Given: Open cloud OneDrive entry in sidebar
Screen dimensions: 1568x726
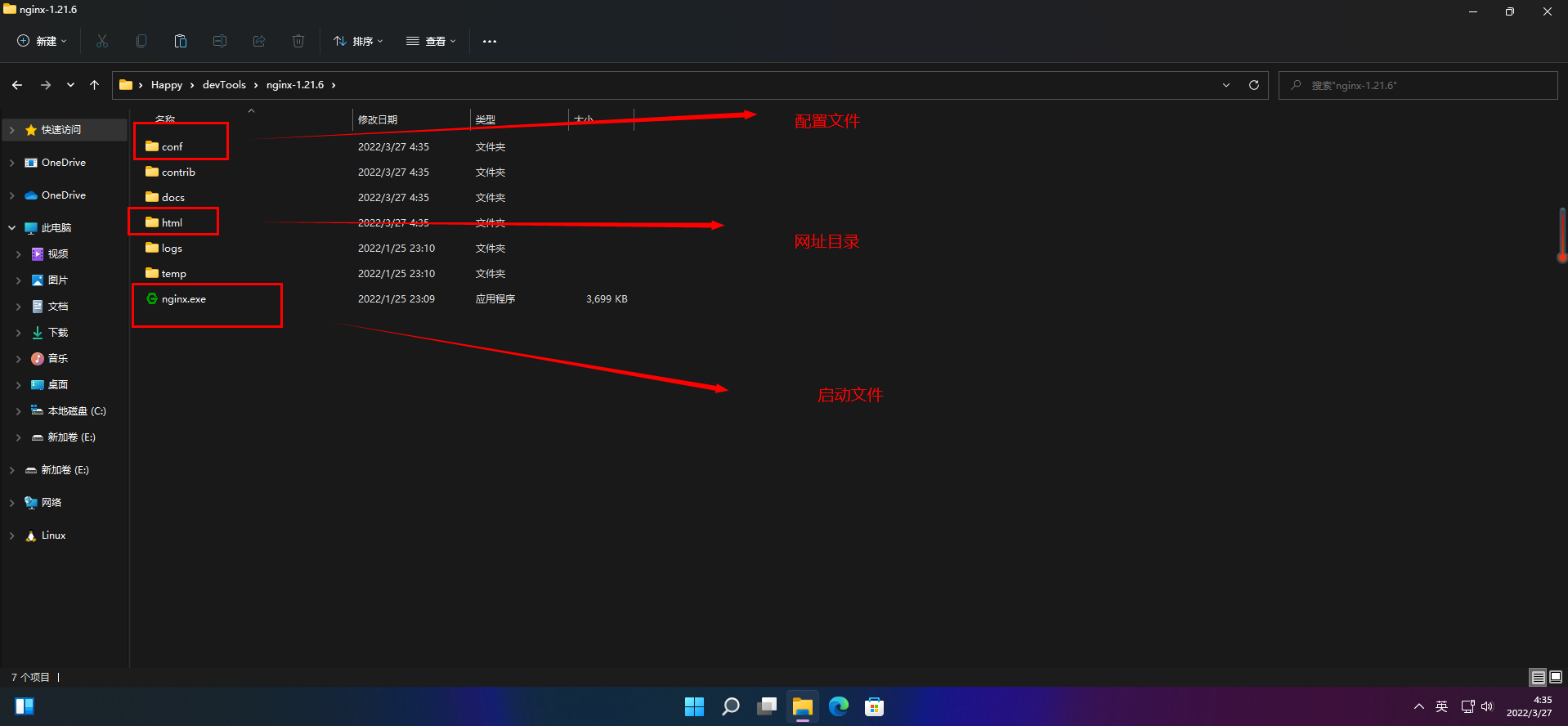Looking at the screenshot, I should pos(64,195).
